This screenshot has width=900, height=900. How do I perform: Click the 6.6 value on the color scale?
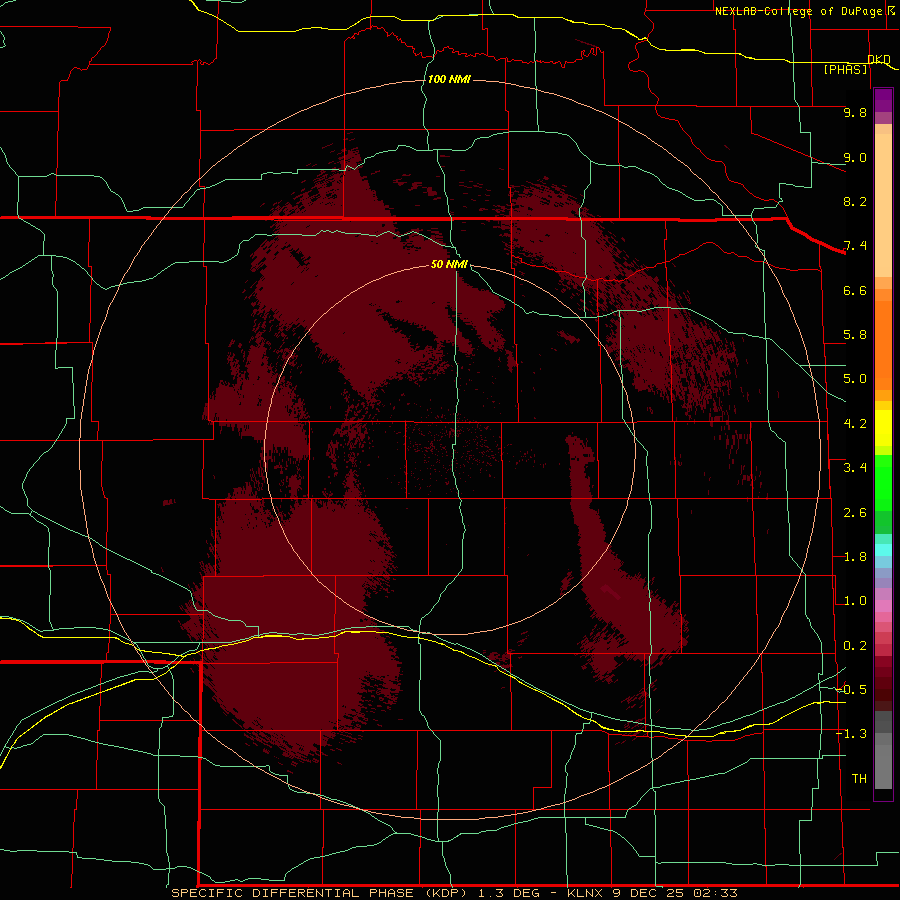coord(855,290)
